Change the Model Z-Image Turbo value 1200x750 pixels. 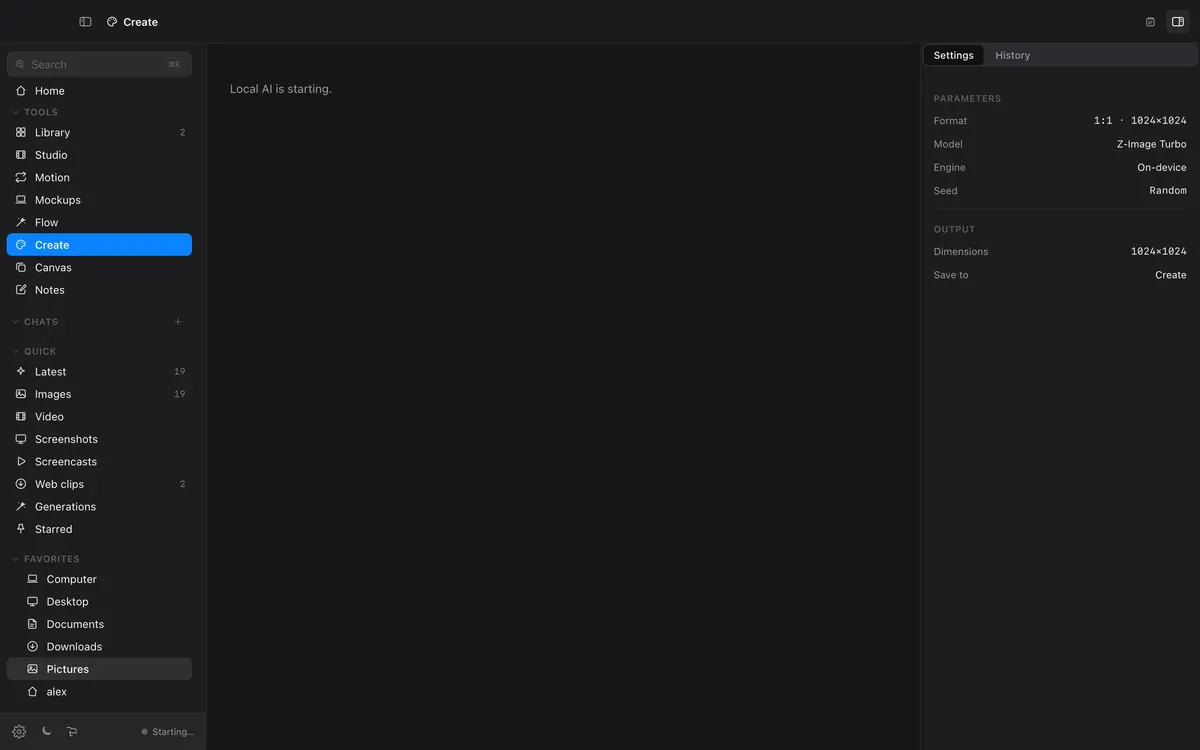(x=1152, y=144)
